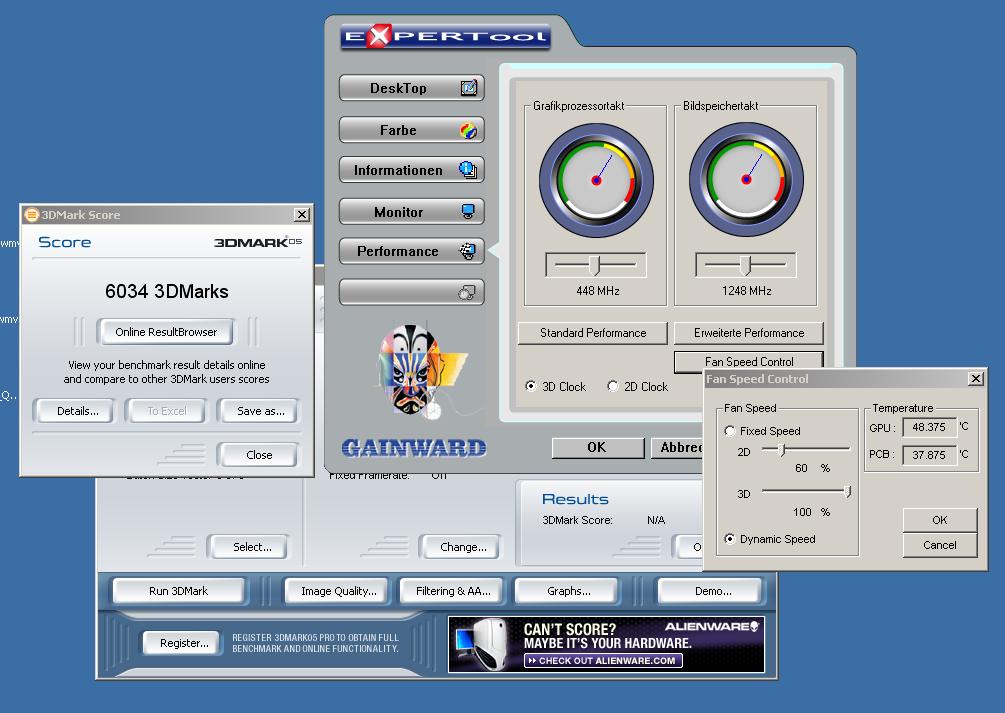Screen dimensions: 1005x713
Task: Open the DeskTop section in ExperTool
Action: 411,88
